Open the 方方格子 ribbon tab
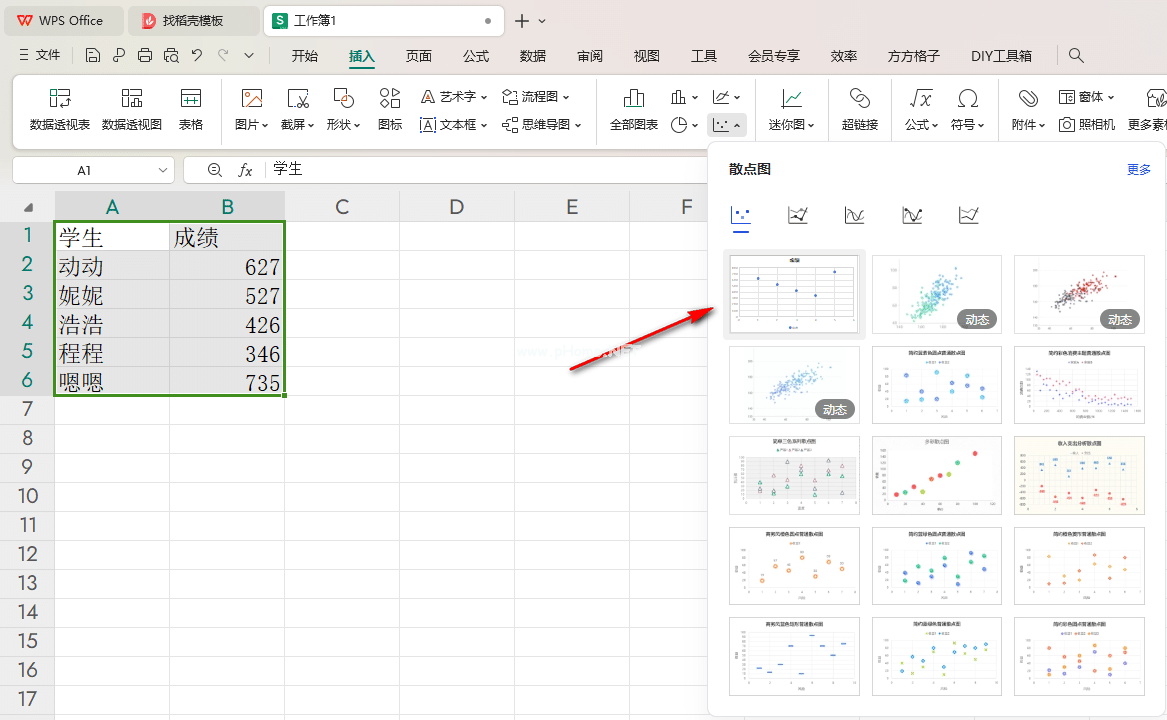 coord(913,56)
